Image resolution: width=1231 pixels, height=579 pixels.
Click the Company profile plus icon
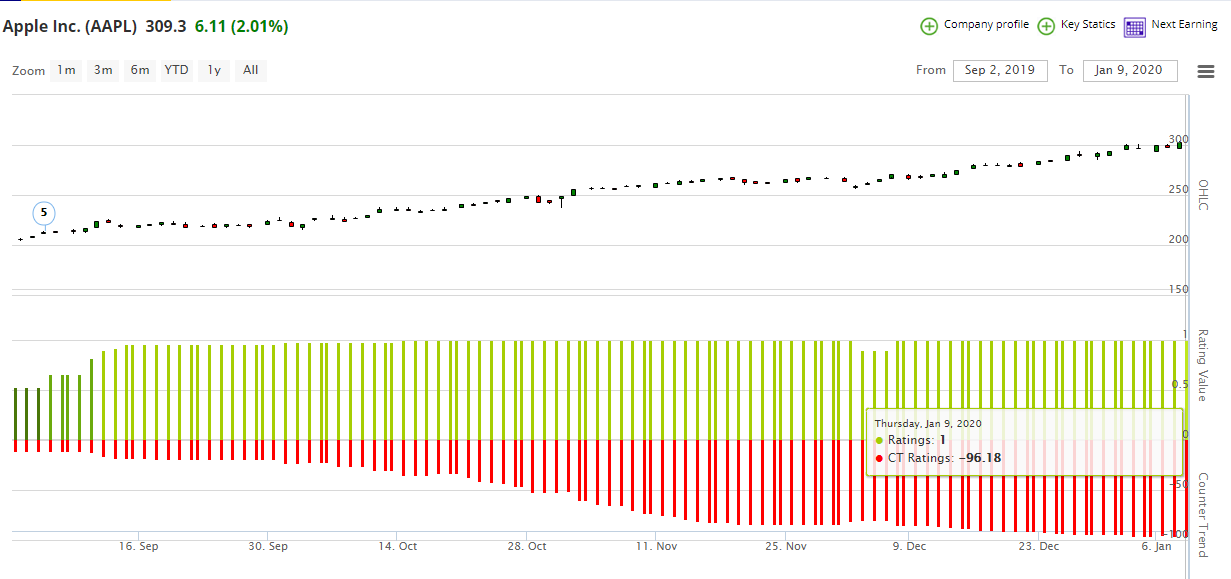click(929, 27)
